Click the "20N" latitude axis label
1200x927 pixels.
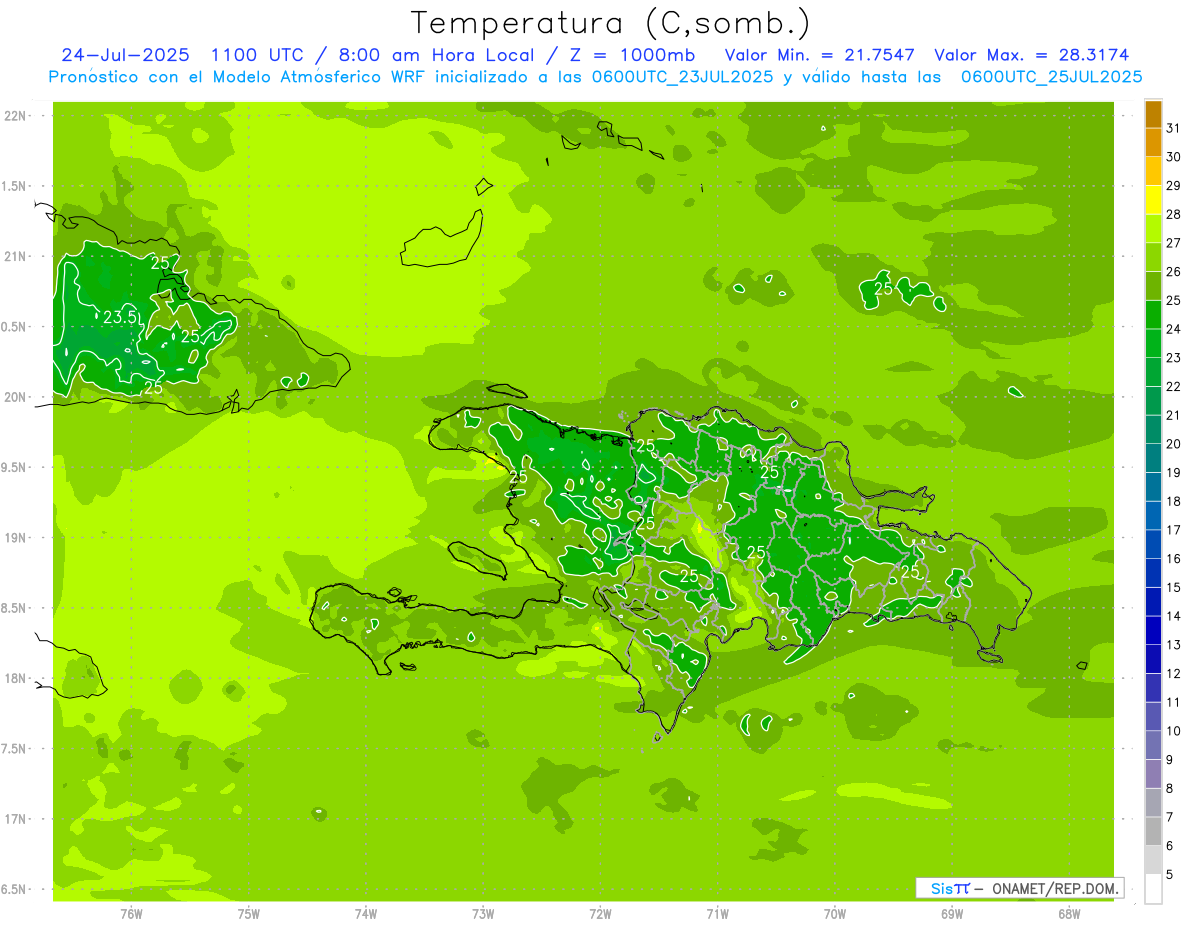pyautogui.click(x=16, y=397)
